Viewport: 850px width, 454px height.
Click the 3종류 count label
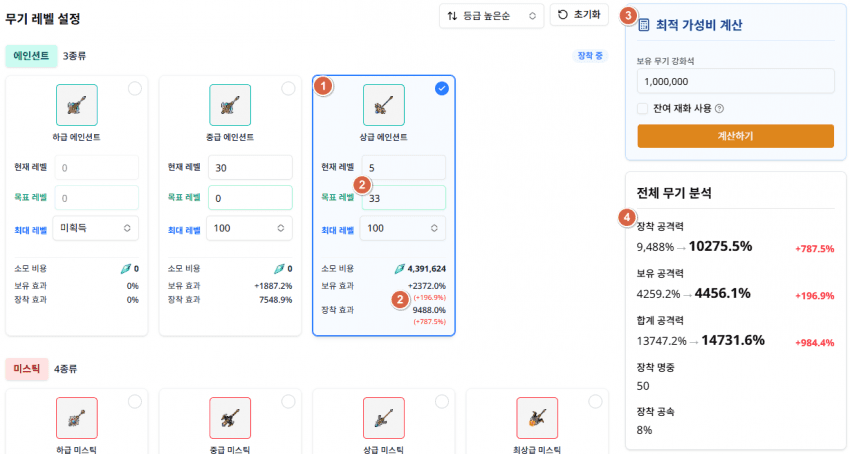[x=74, y=56]
